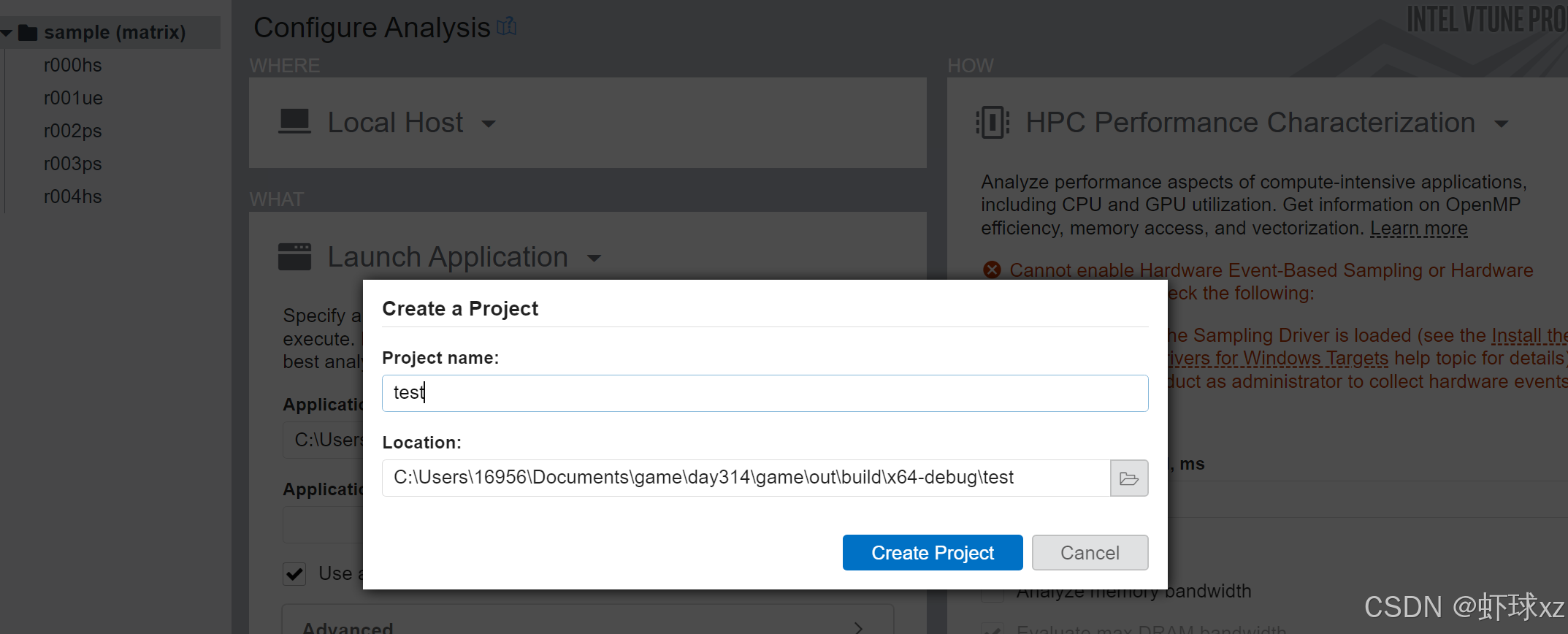Click the Create Project button
This screenshot has height=634, width=1568.
(932, 553)
